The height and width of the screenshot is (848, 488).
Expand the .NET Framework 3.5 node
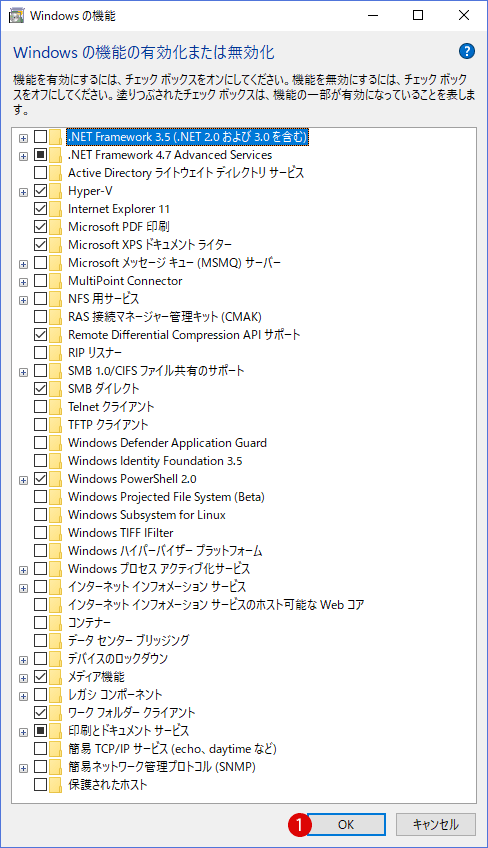click(23, 138)
